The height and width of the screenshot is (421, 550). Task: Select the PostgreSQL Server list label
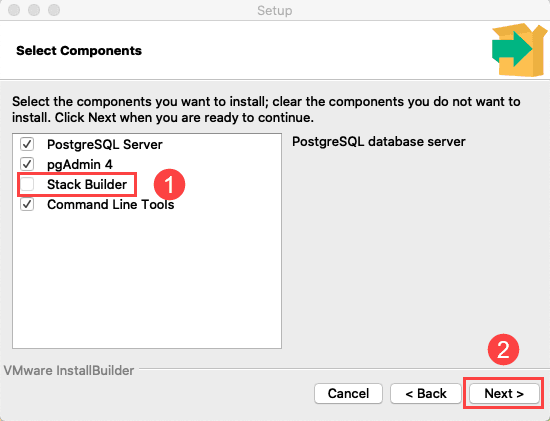coord(105,145)
